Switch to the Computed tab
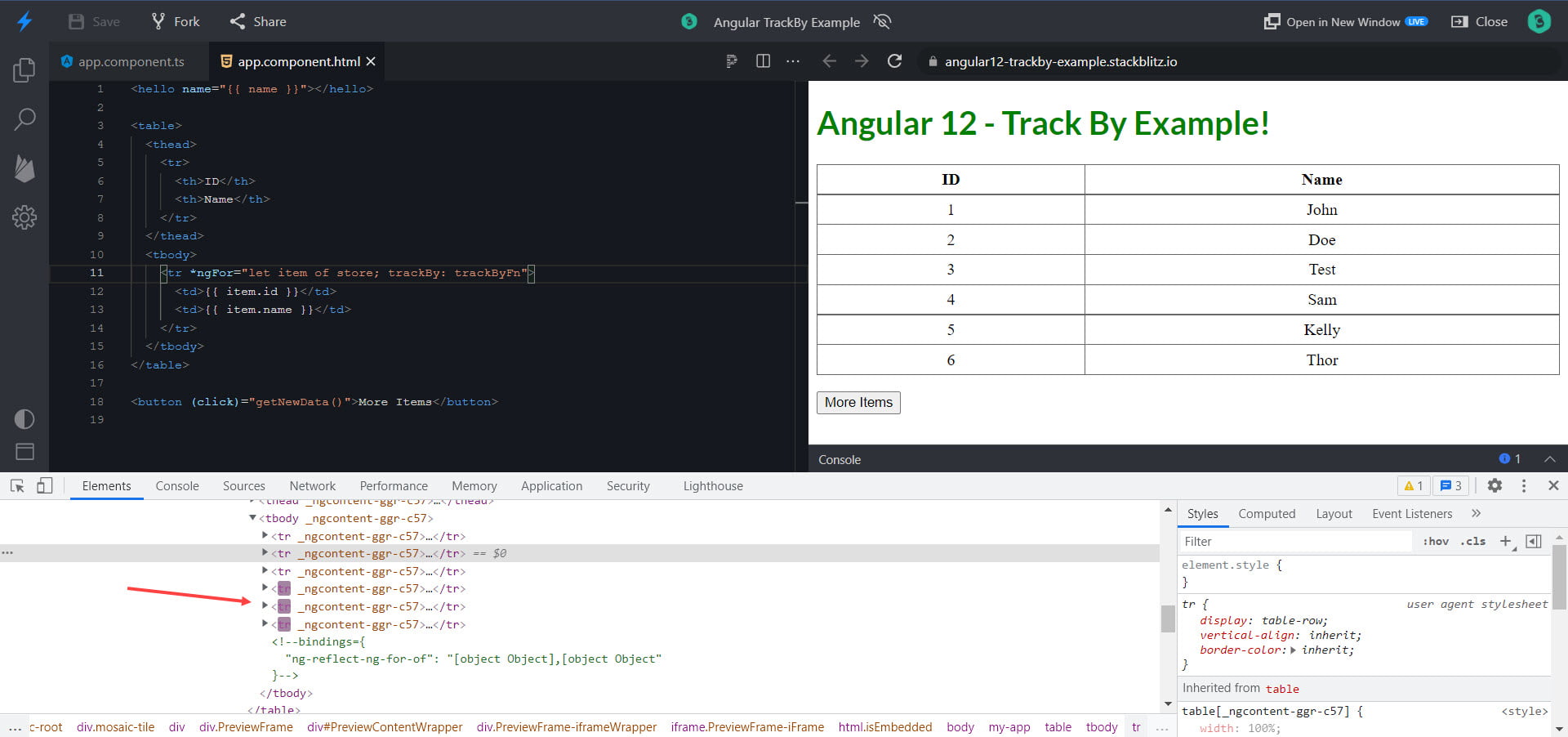 click(1267, 513)
